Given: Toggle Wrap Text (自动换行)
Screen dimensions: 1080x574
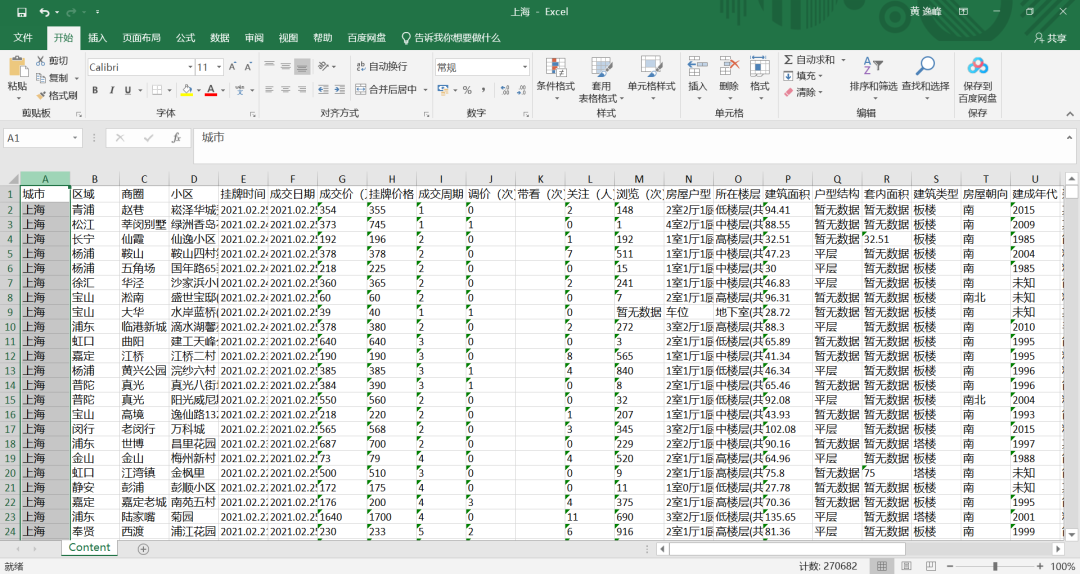Looking at the screenshot, I should click(x=382, y=66).
